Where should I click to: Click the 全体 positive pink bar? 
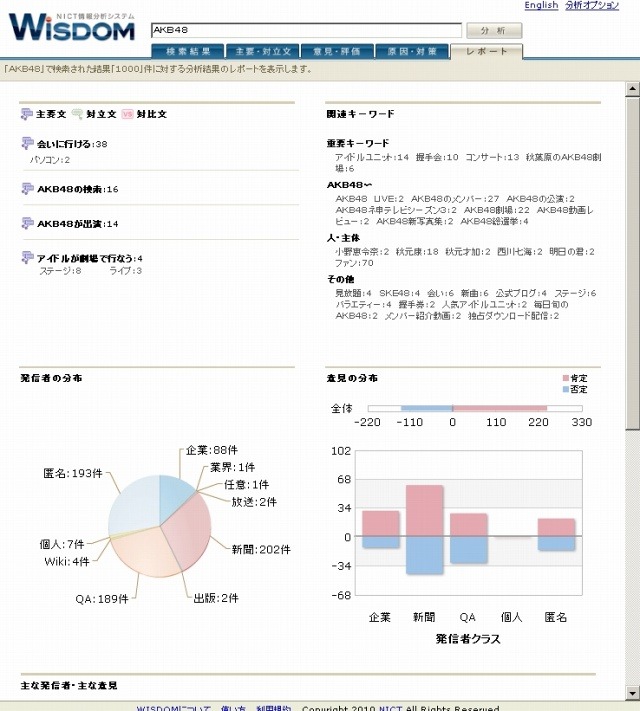click(500, 409)
